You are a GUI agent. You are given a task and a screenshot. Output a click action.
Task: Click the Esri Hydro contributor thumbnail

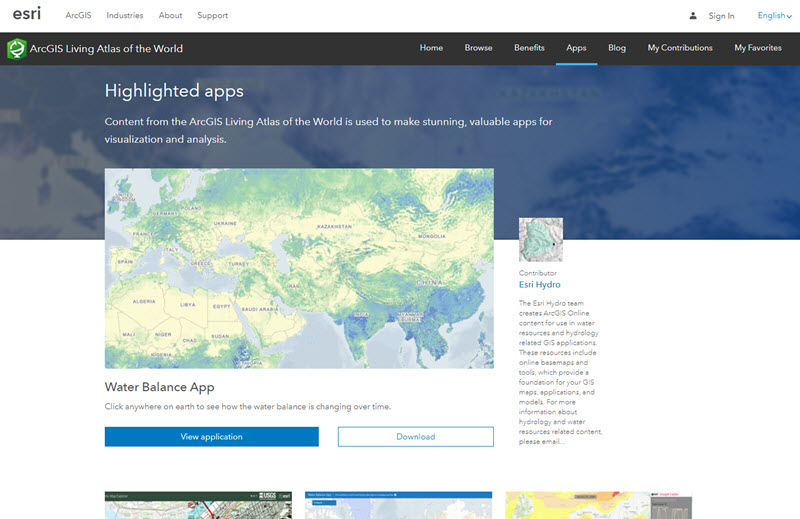point(541,240)
